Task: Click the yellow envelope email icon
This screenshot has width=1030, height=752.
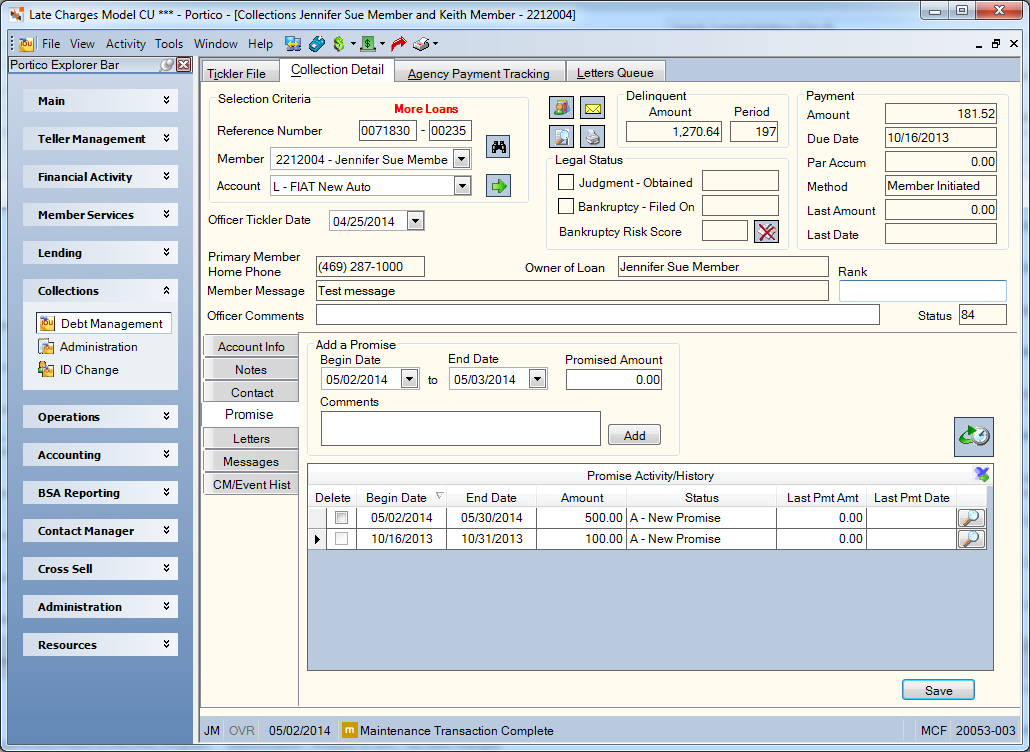Action: [593, 107]
